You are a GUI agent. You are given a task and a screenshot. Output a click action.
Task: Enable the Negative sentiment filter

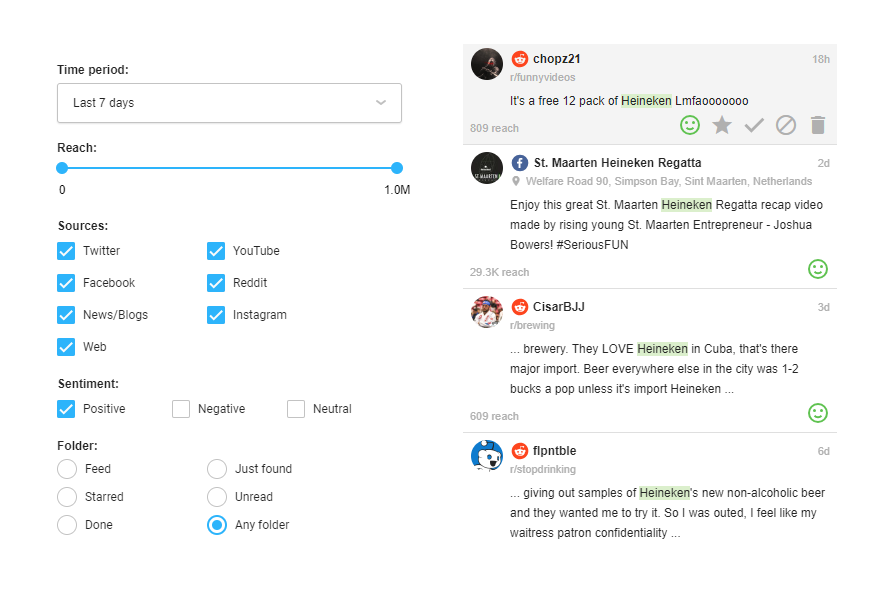click(181, 409)
